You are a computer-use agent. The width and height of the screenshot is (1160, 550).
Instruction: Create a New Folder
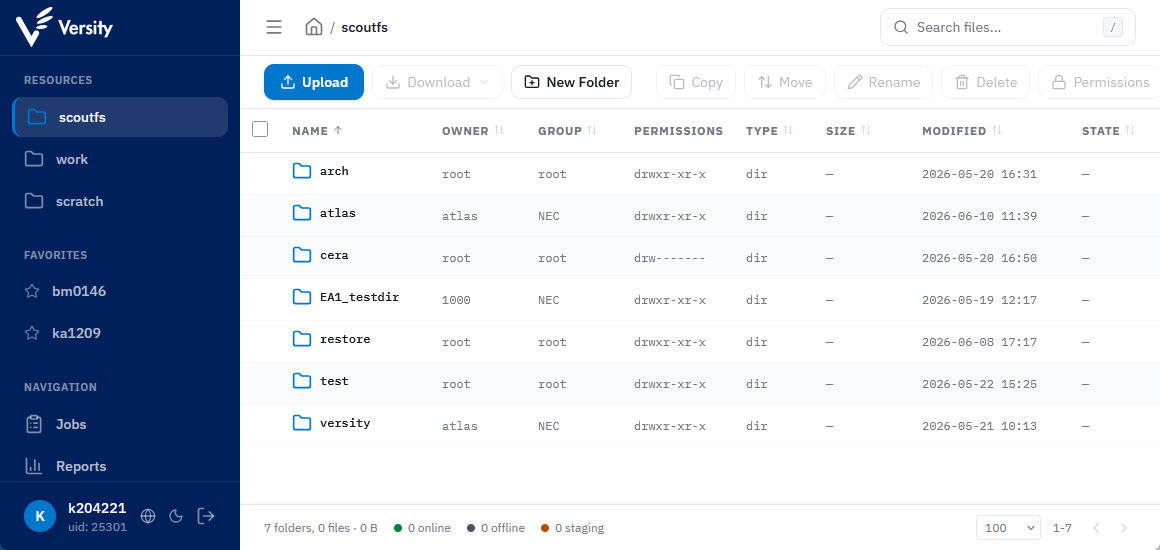coord(571,82)
